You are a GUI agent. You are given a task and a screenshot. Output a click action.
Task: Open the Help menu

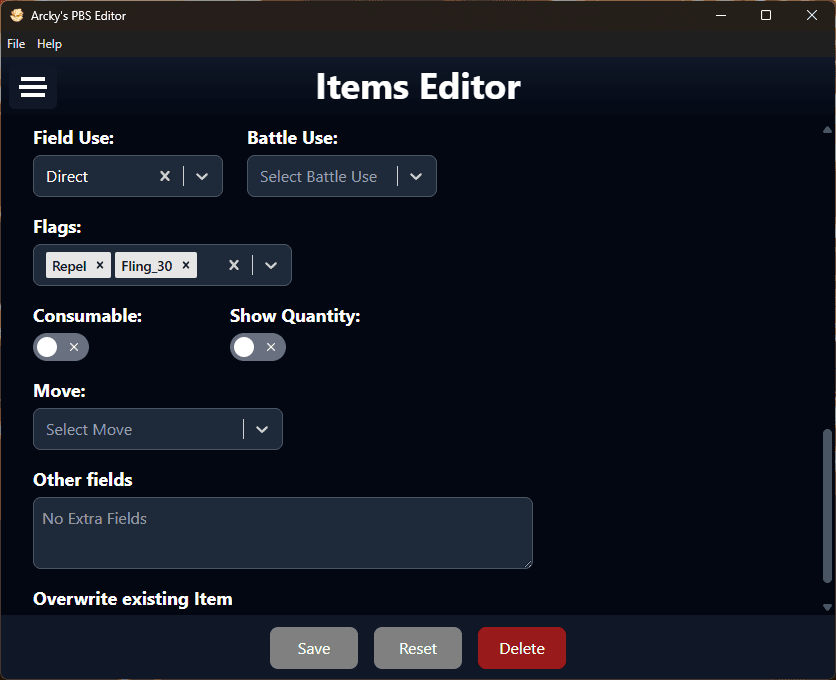(x=49, y=44)
